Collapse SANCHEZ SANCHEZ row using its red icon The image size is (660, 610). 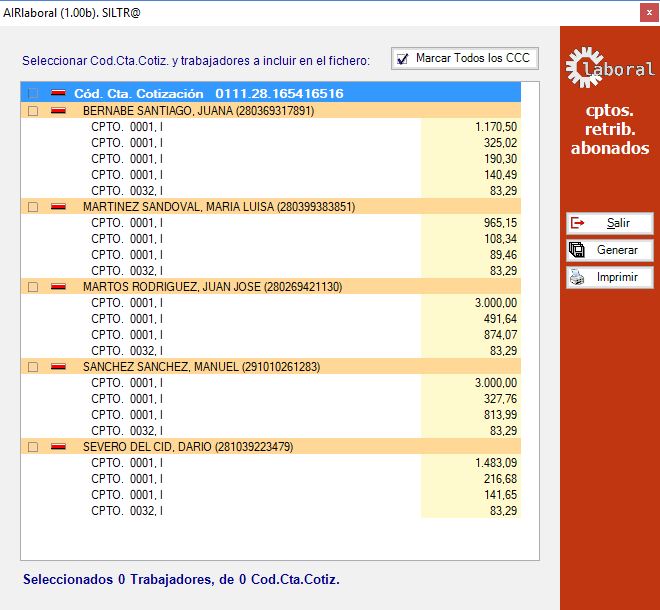click(x=58, y=366)
